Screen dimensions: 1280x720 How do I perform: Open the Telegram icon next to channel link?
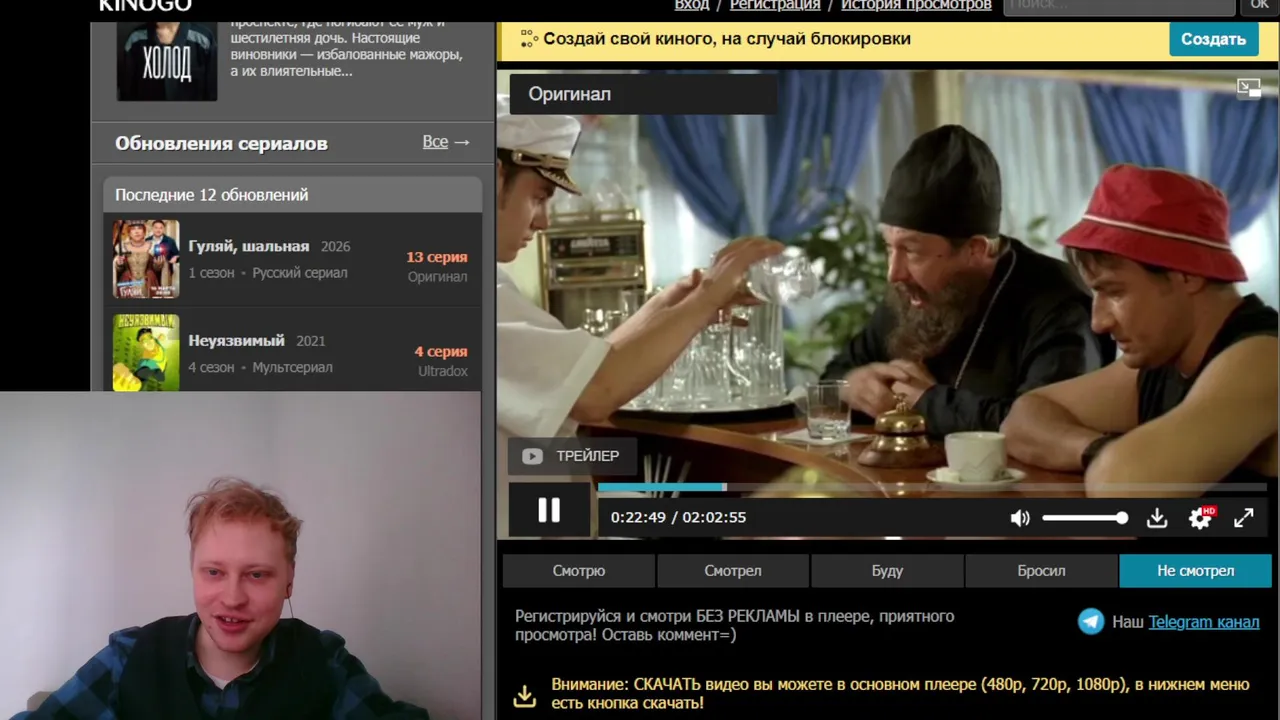click(x=1091, y=622)
